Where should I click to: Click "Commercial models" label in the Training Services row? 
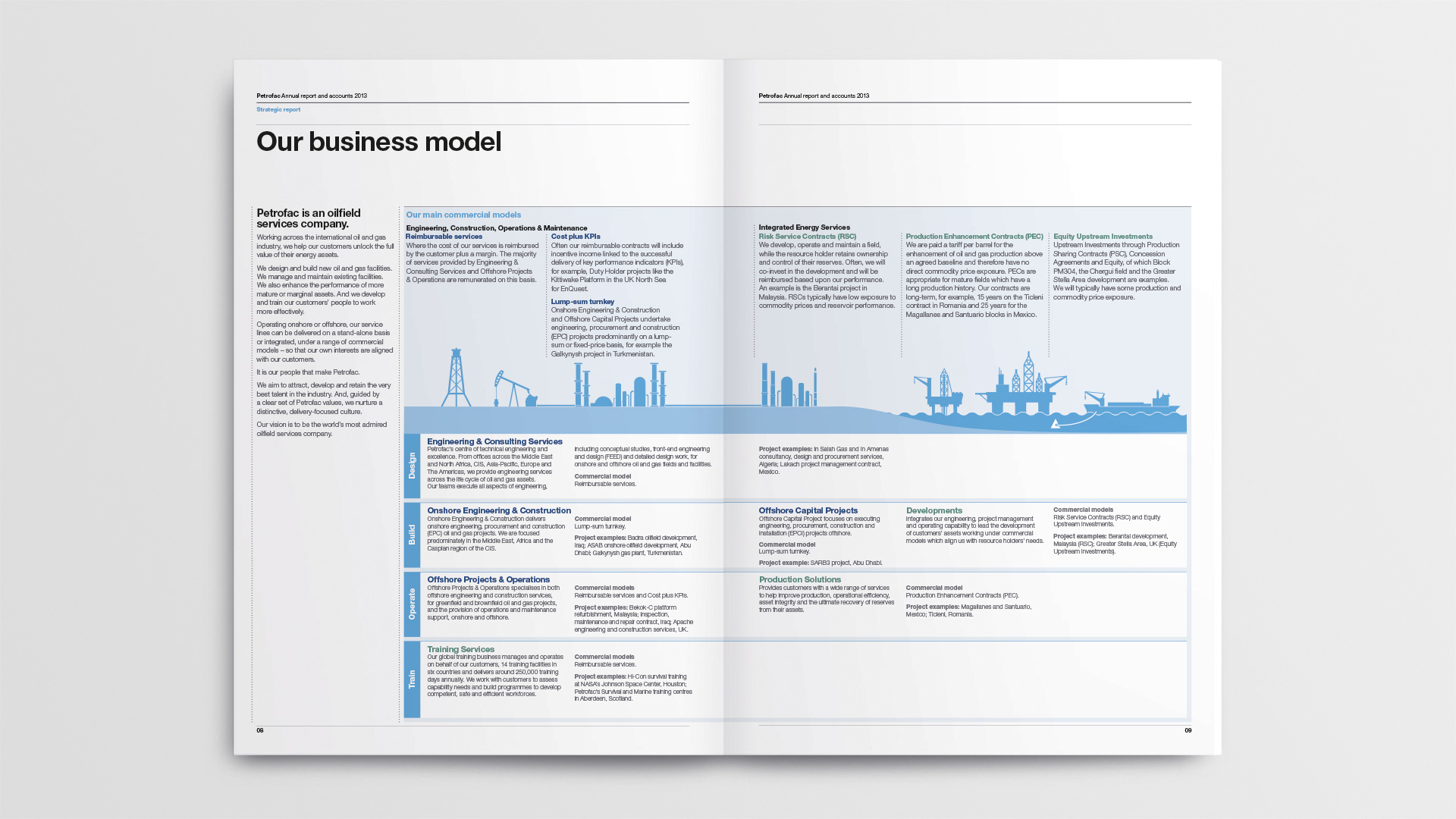pos(604,657)
